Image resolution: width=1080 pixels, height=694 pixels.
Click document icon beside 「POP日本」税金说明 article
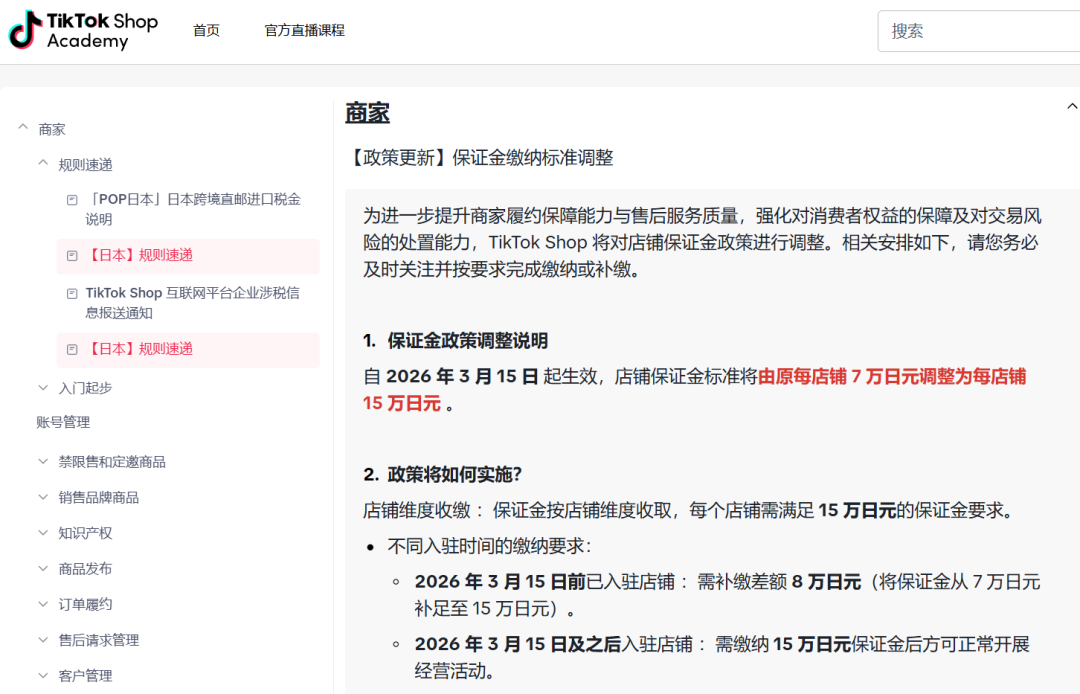[71, 199]
